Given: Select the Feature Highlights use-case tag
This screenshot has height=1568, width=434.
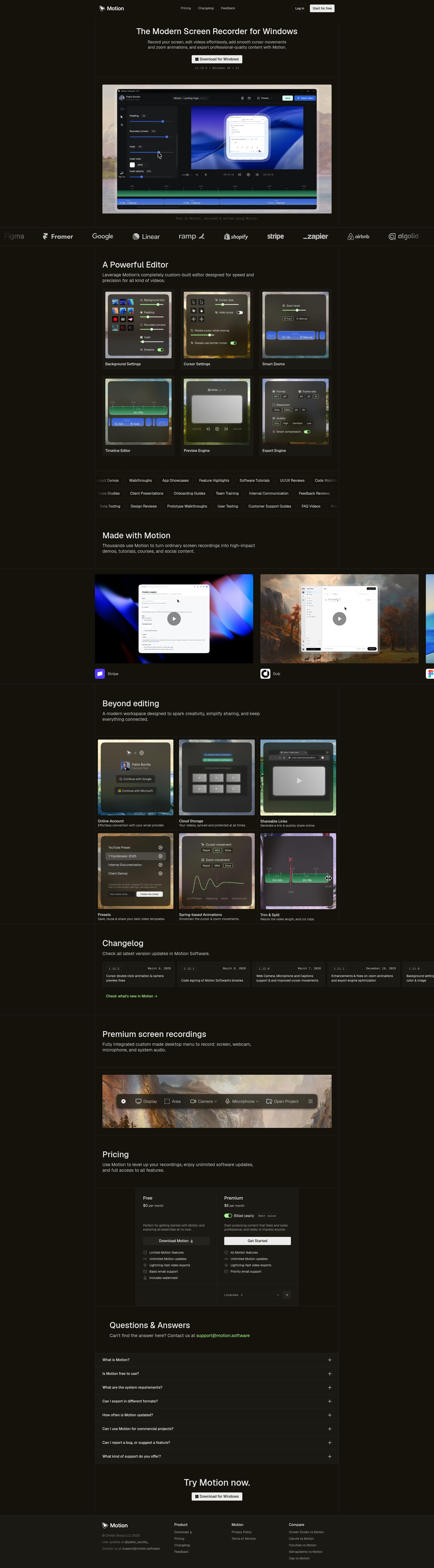Looking at the screenshot, I should click(214, 480).
